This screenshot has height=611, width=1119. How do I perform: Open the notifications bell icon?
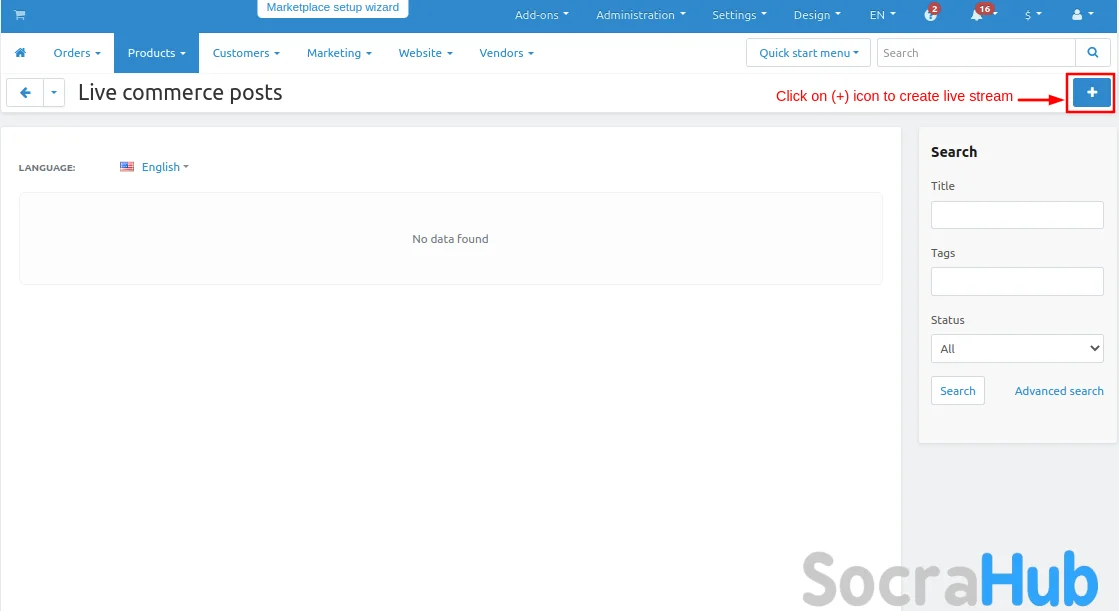978,15
